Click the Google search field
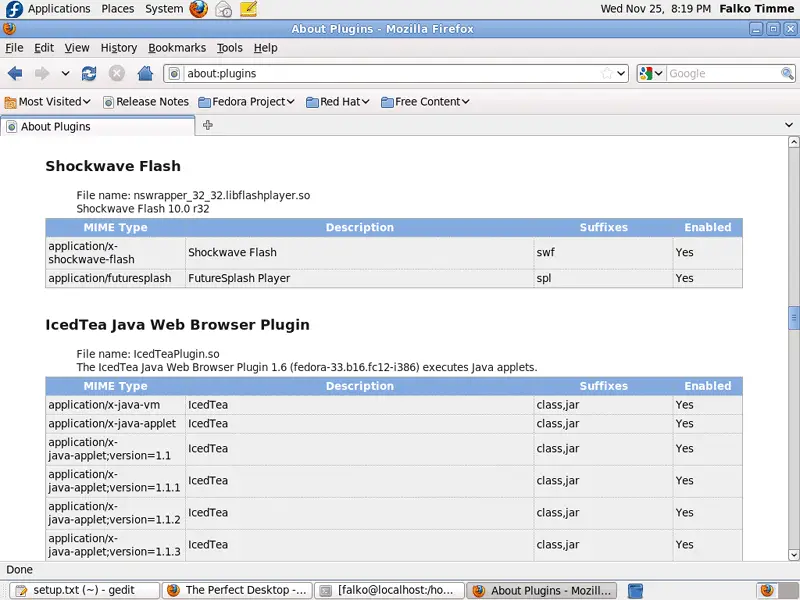Screen dimensions: 800x600 pyautogui.click(x=723, y=73)
